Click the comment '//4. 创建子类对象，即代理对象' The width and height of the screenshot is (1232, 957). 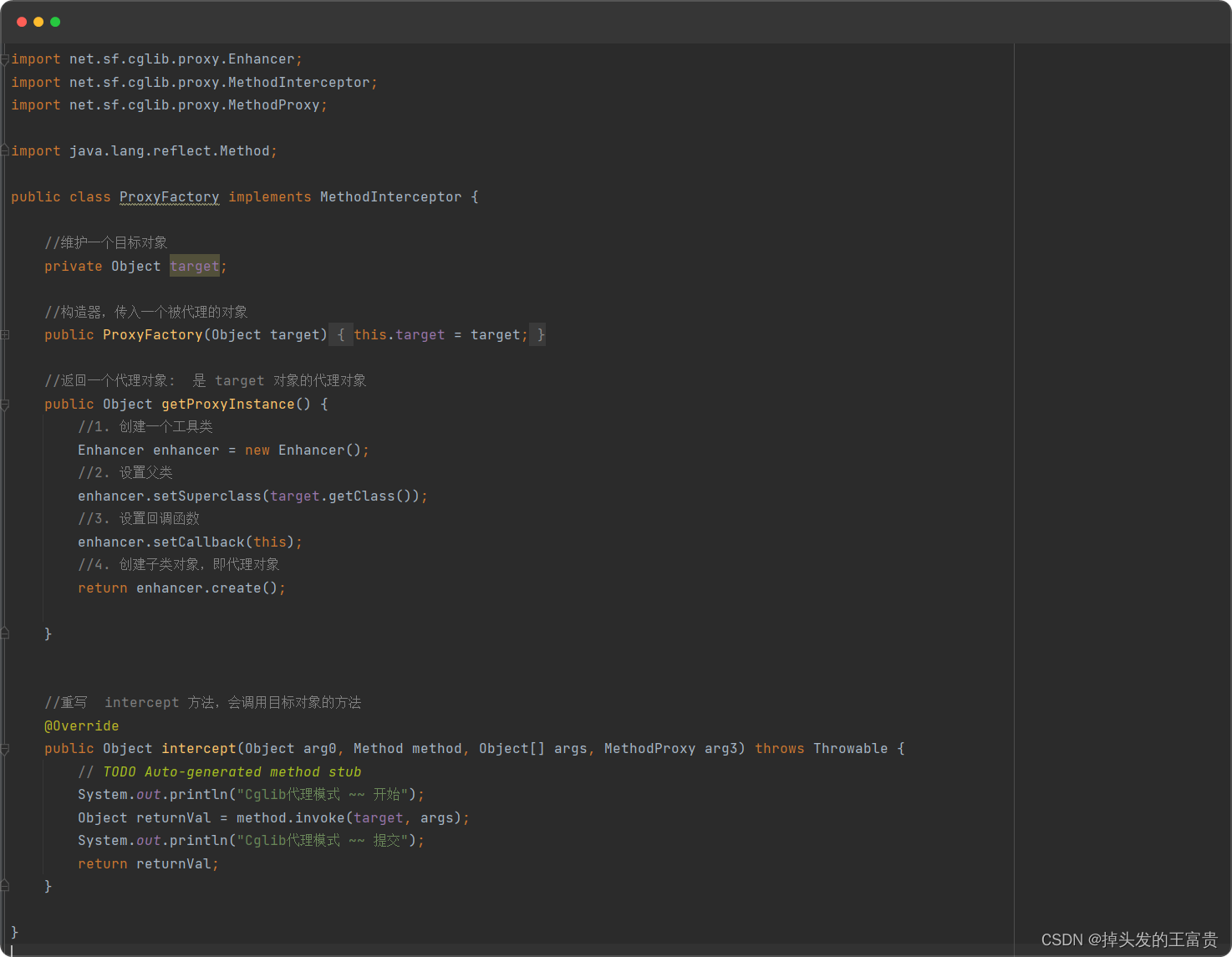pos(179,564)
